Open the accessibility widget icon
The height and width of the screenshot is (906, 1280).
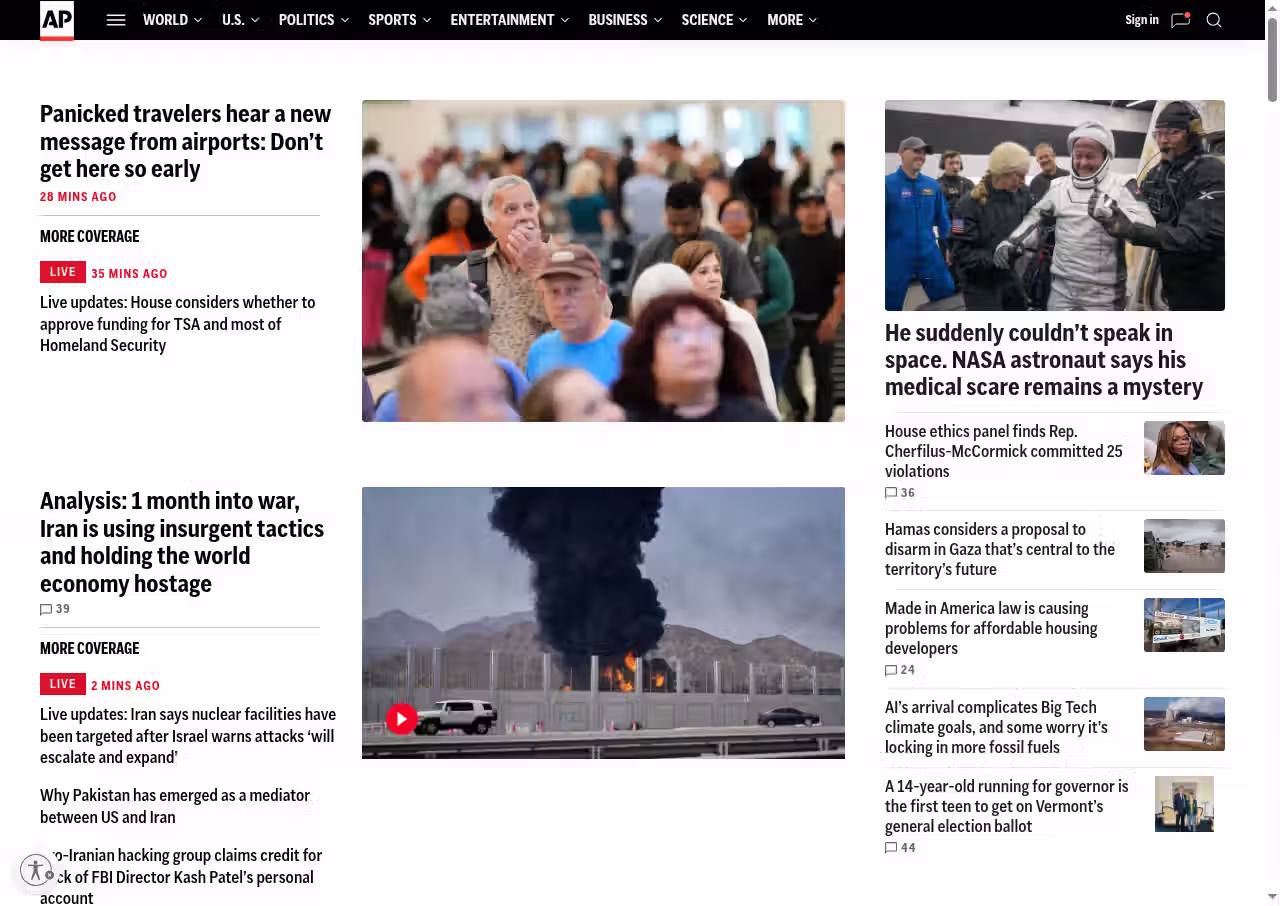(36, 870)
